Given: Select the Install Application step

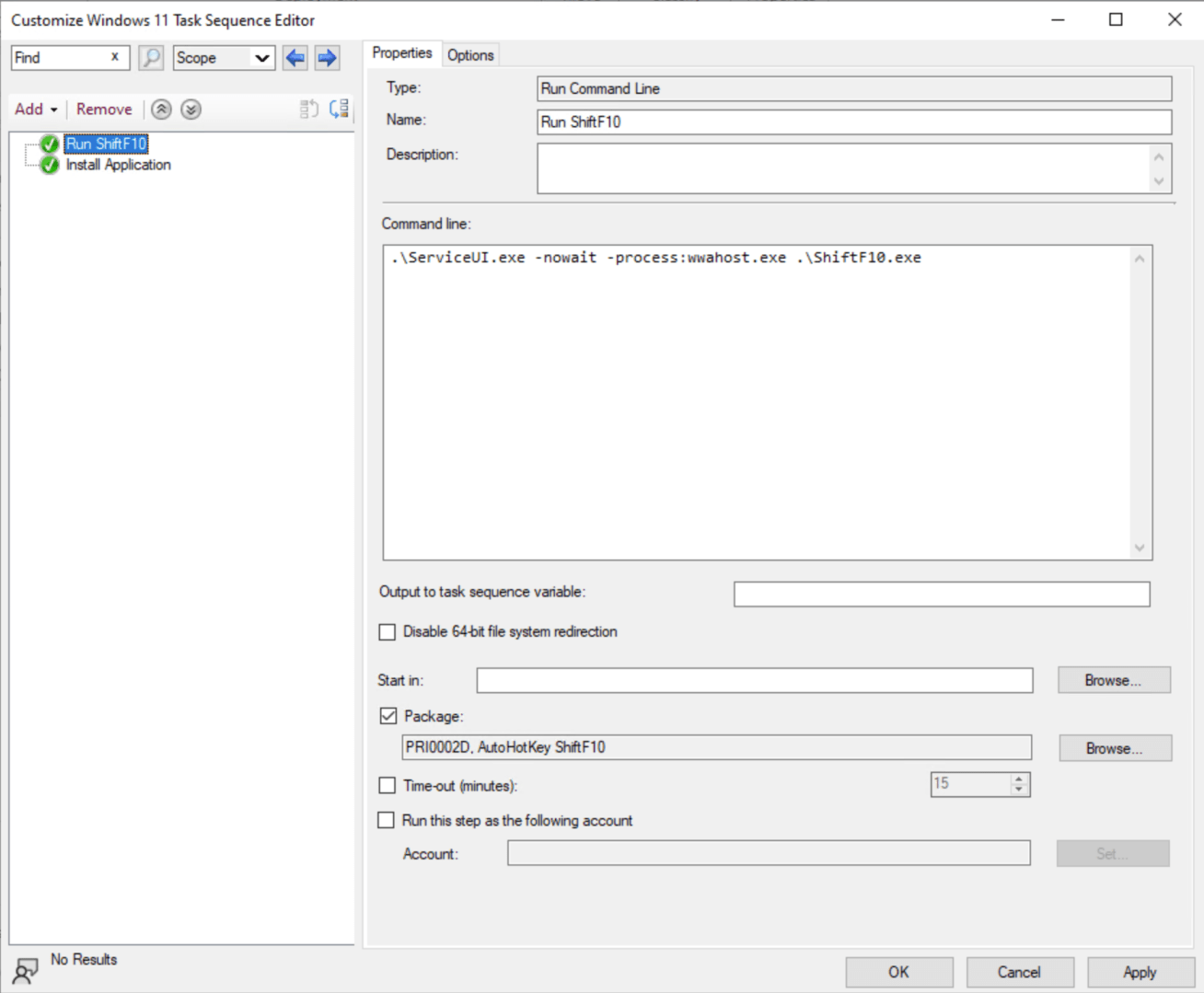Looking at the screenshot, I should (118, 165).
